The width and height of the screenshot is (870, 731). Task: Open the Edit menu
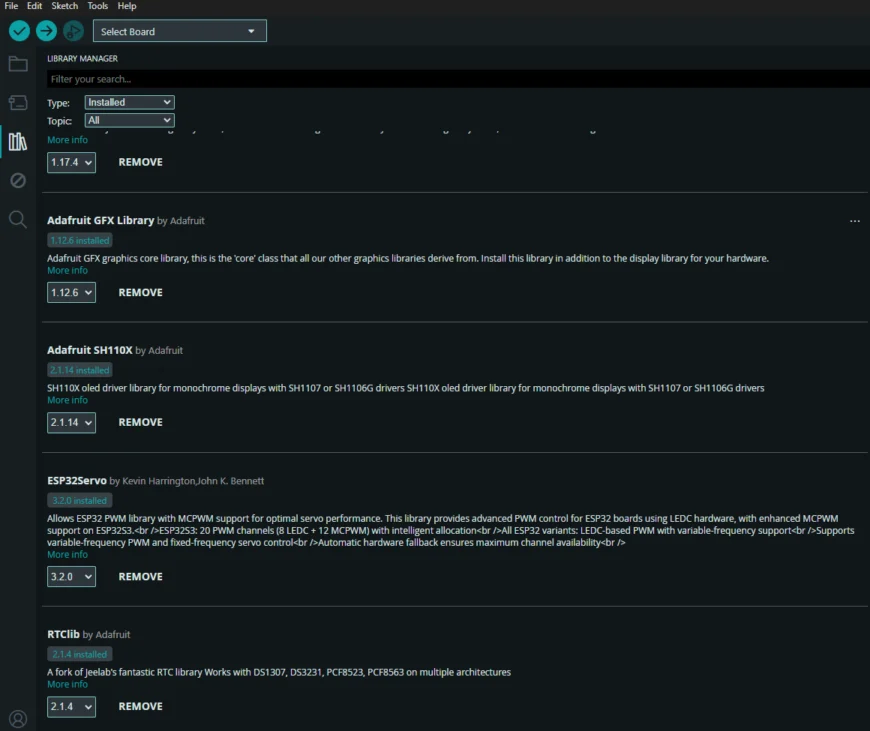pyautogui.click(x=34, y=6)
